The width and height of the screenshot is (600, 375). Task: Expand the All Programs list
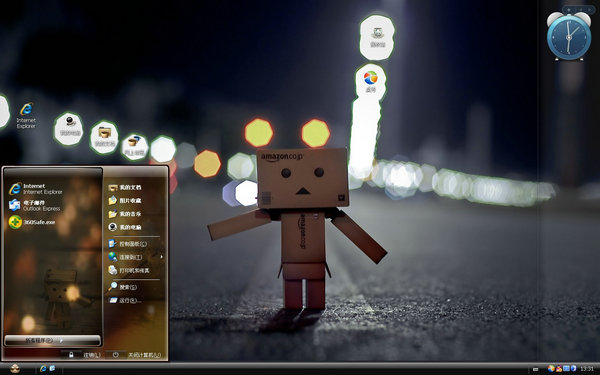tap(52, 340)
